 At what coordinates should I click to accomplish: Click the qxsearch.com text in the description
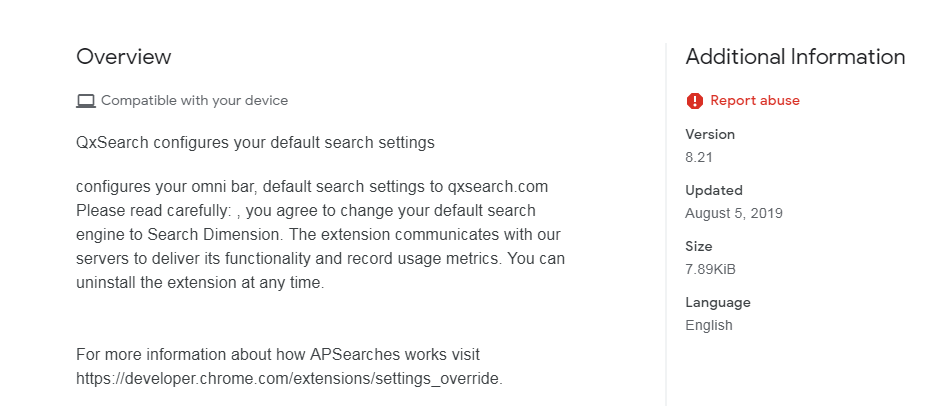tap(497, 186)
